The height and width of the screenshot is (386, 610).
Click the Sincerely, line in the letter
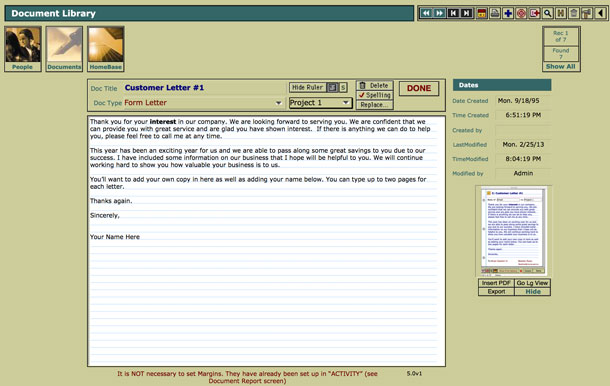(x=105, y=216)
